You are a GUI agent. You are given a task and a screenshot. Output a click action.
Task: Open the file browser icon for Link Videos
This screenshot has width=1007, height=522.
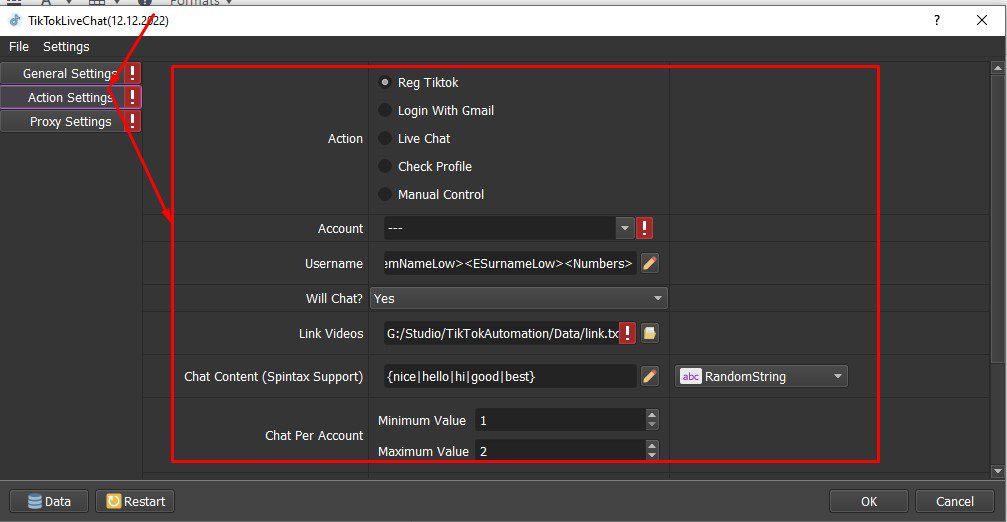(650, 333)
